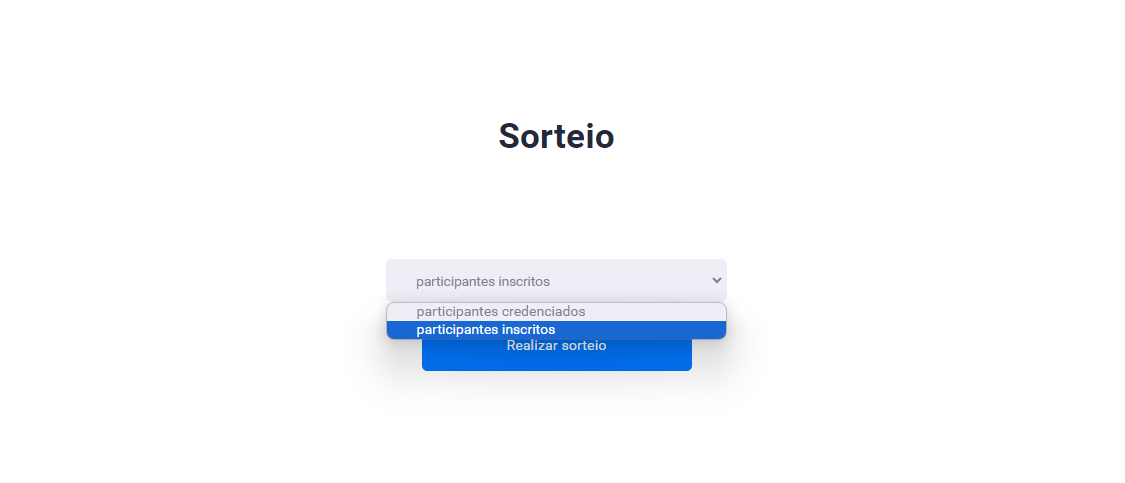Click the "Realizar sorteio" button
This screenshot has height=483, width=1125.
click(557, 355)
